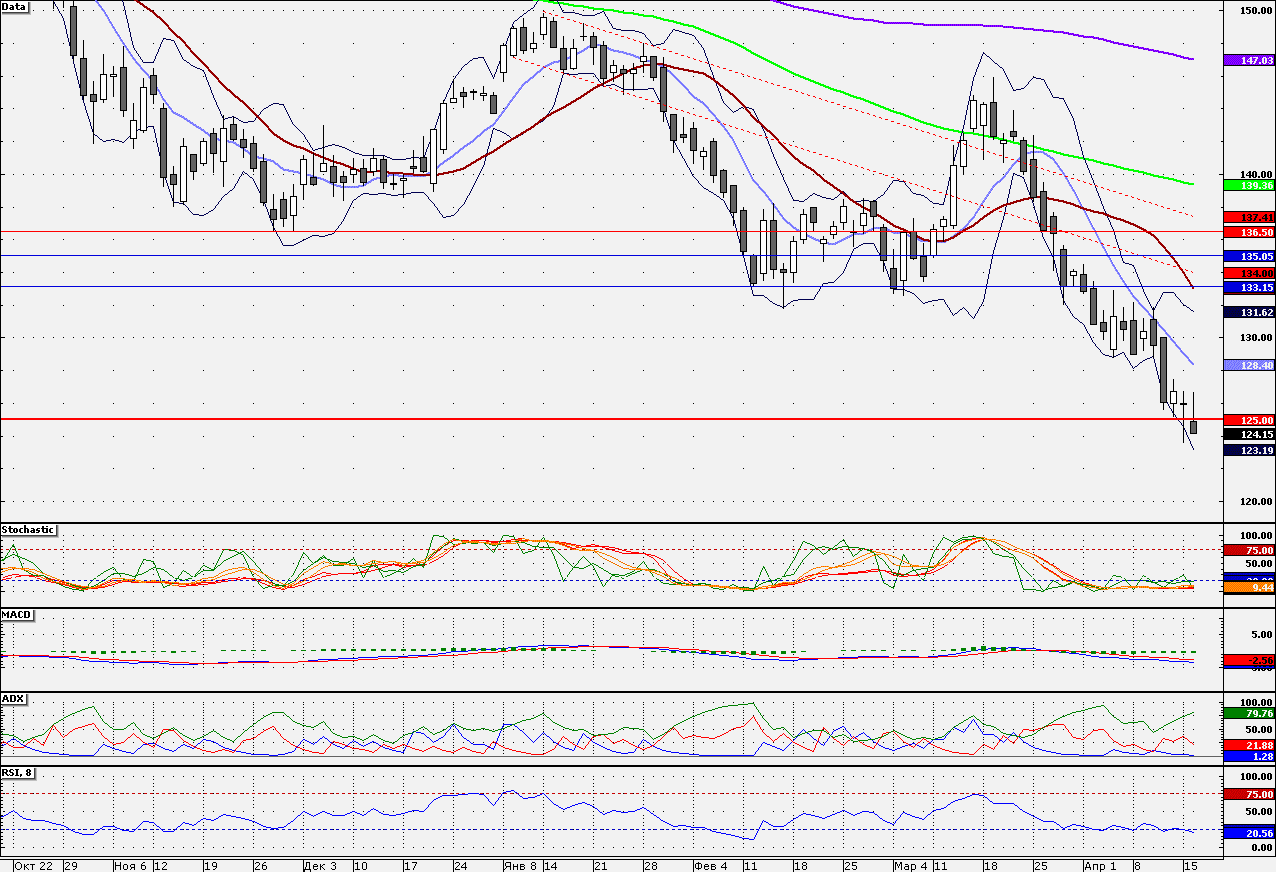Screen dimensions: 1276x872
Task: Select the red 125.00 level tag
Action: pyautogui.click(x=1248, y=420)
